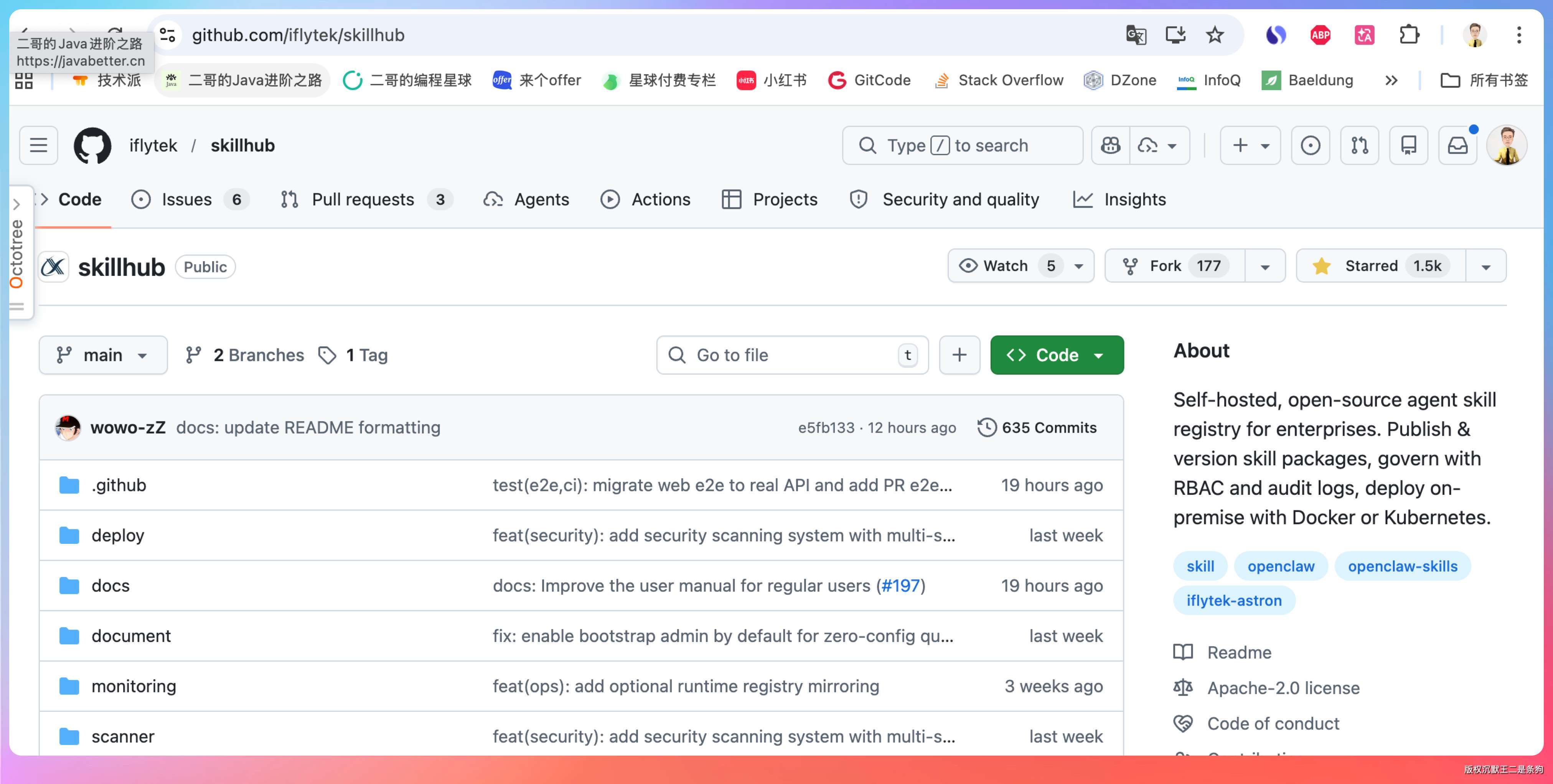The image size is (1553, 784).
Task: Click the Adblock Plus extension icon
Action: coord(1320,35)
